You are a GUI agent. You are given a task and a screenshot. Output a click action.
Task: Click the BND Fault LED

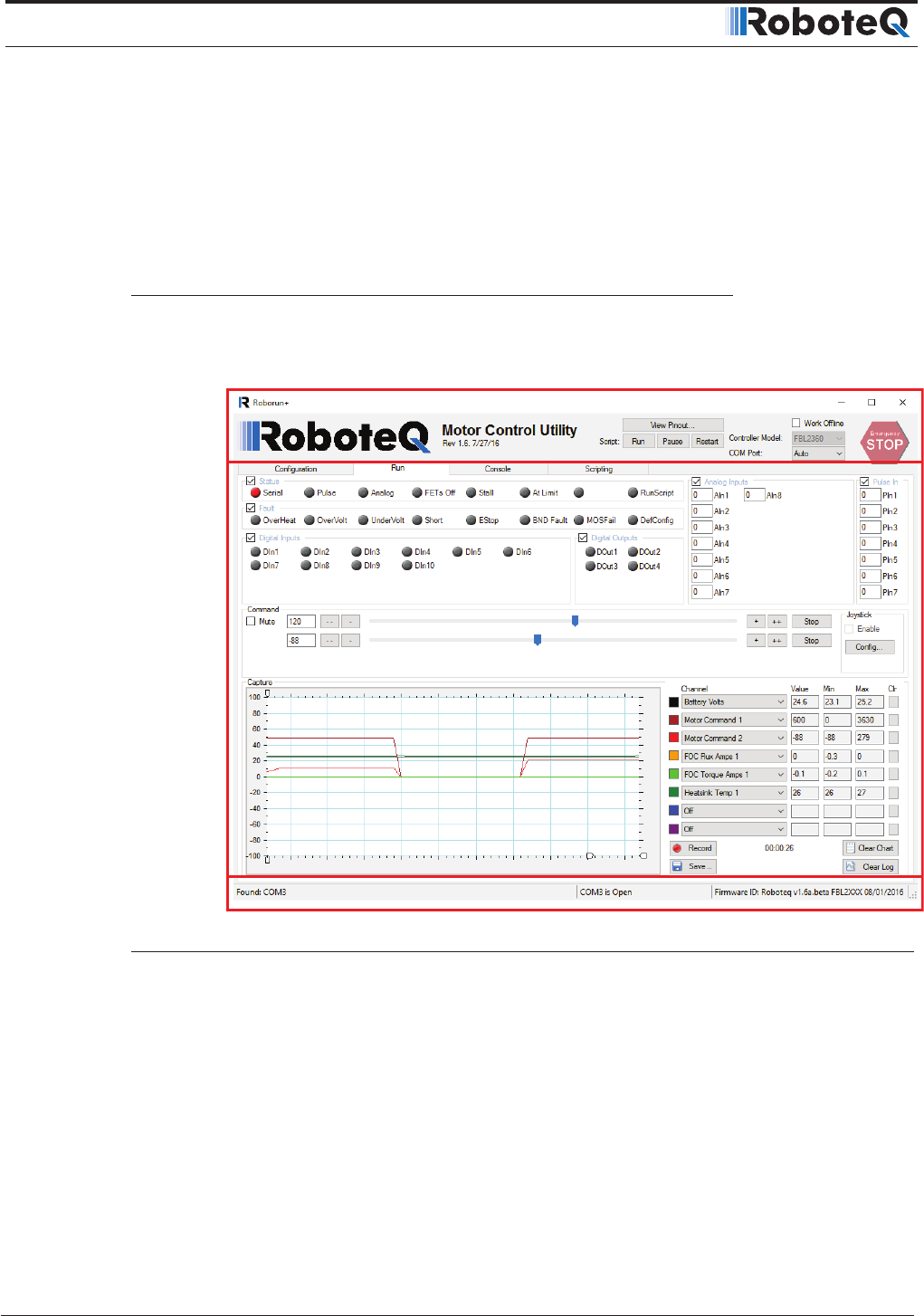(525, 520)
